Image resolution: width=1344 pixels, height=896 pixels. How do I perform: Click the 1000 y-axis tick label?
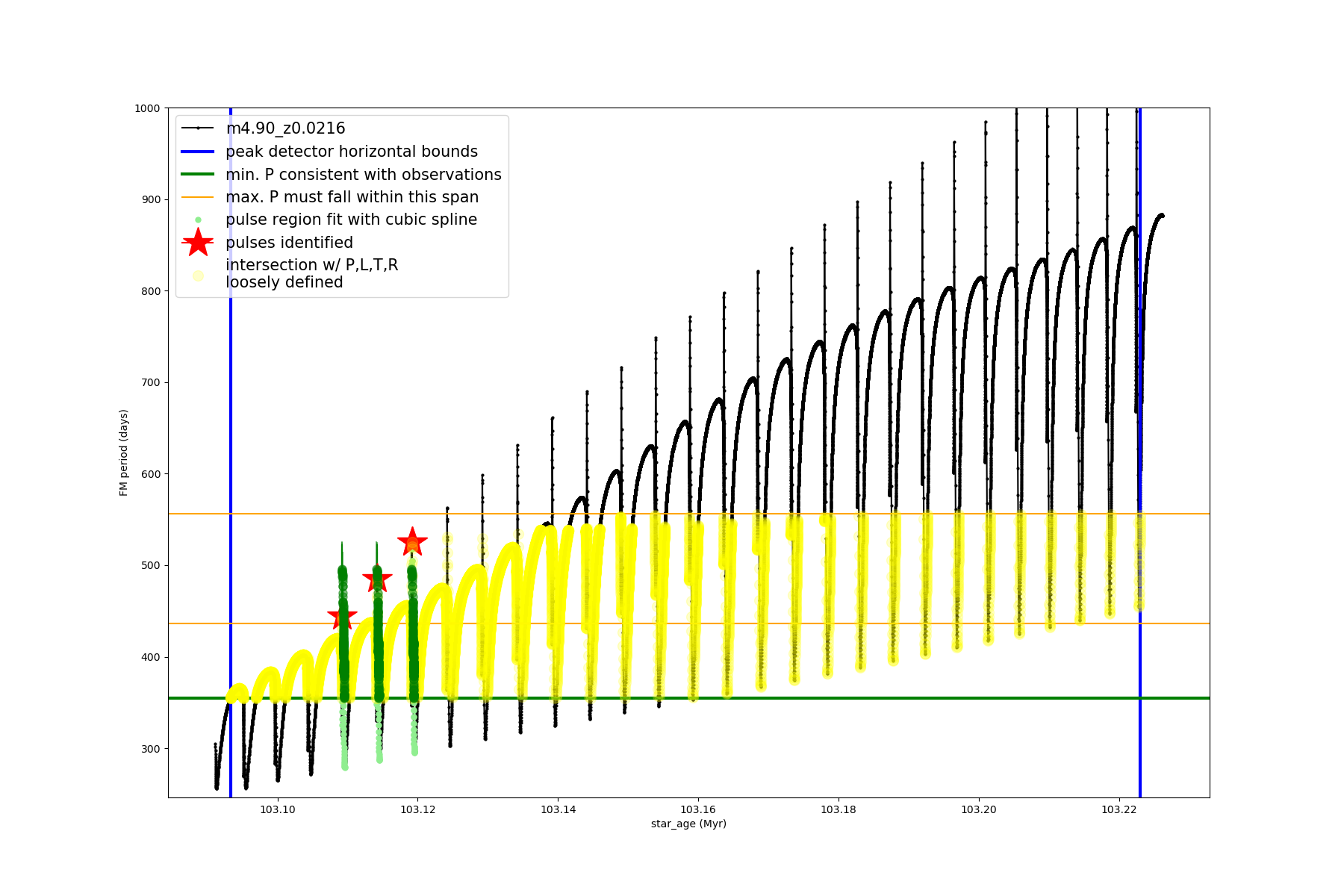click(x=147, y=108)
